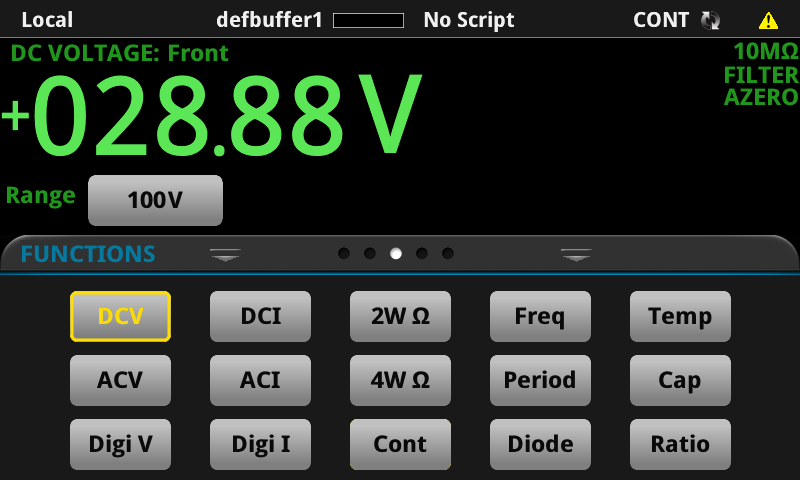
Task: Choose the 4W Ω resistance function
Action: (x=401, y=380)
